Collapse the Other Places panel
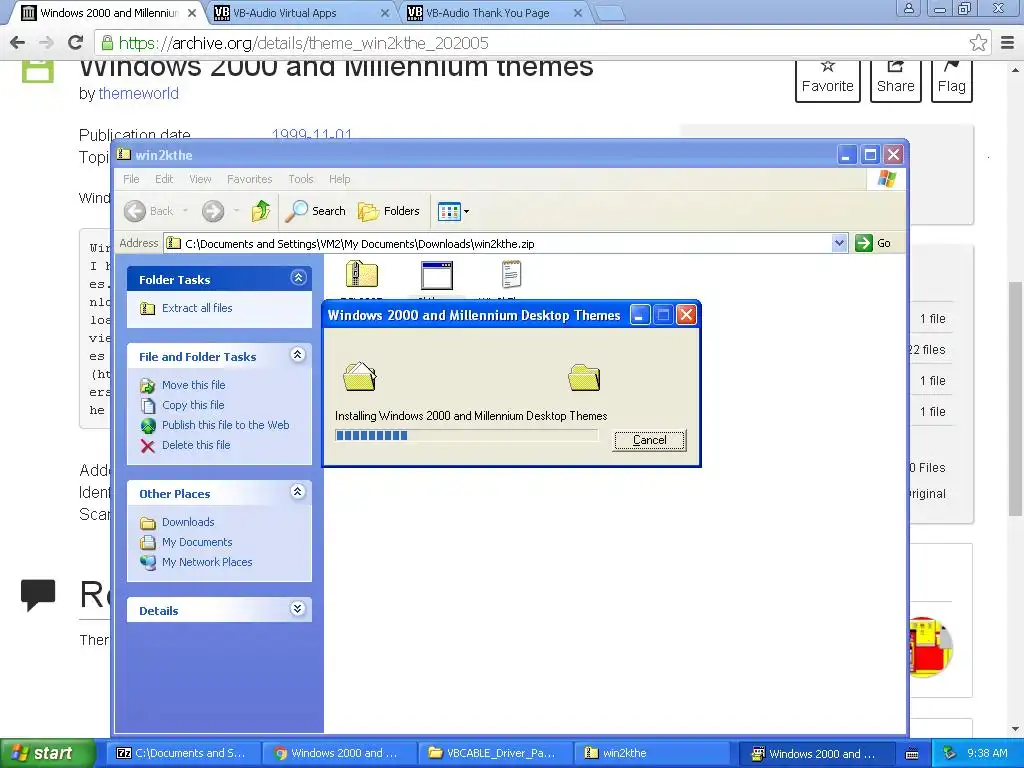Viewport: 1024px width, 768px height. pos(298,492)
